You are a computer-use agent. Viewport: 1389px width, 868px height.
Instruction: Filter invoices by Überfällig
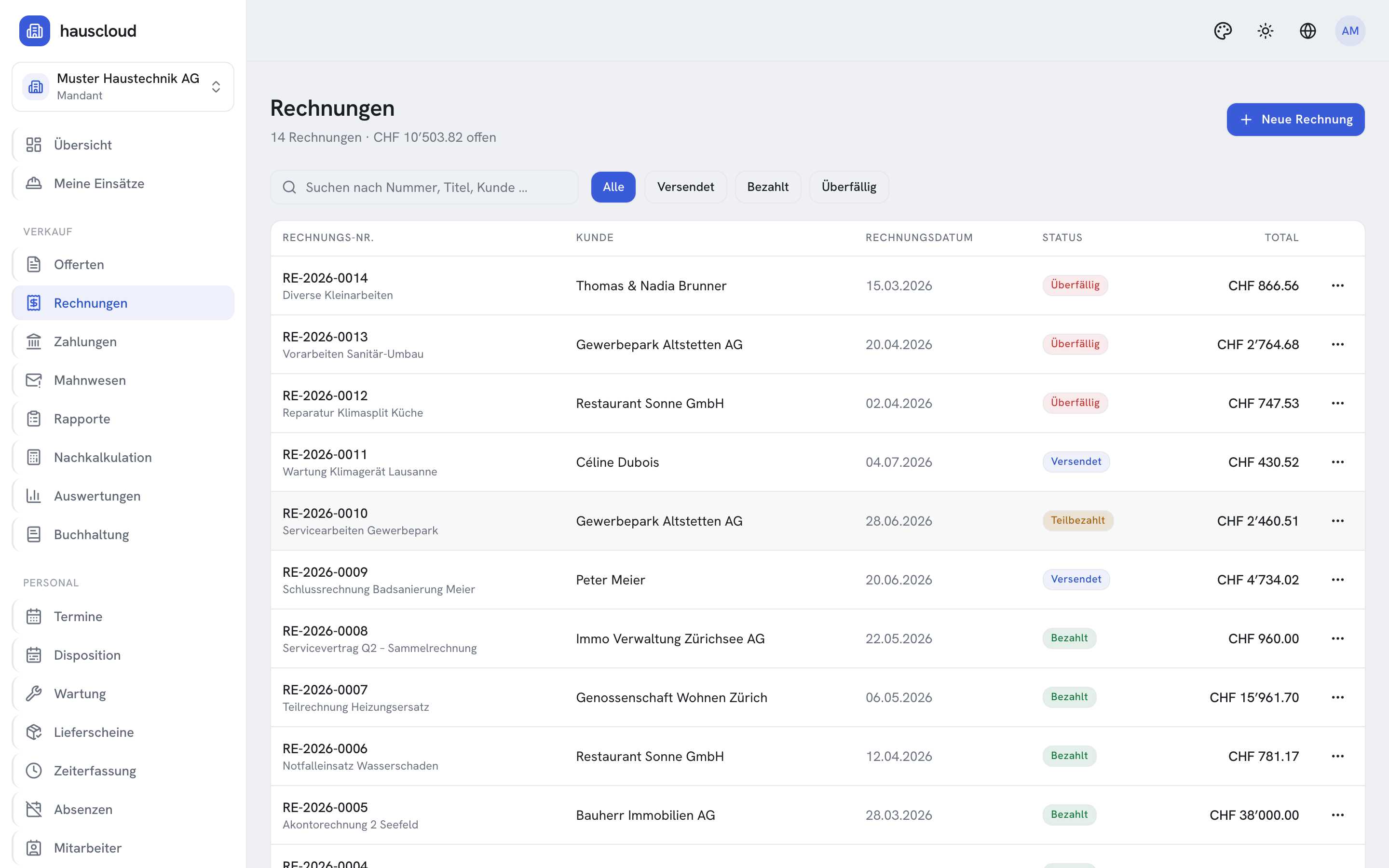(x=849, y=187)
